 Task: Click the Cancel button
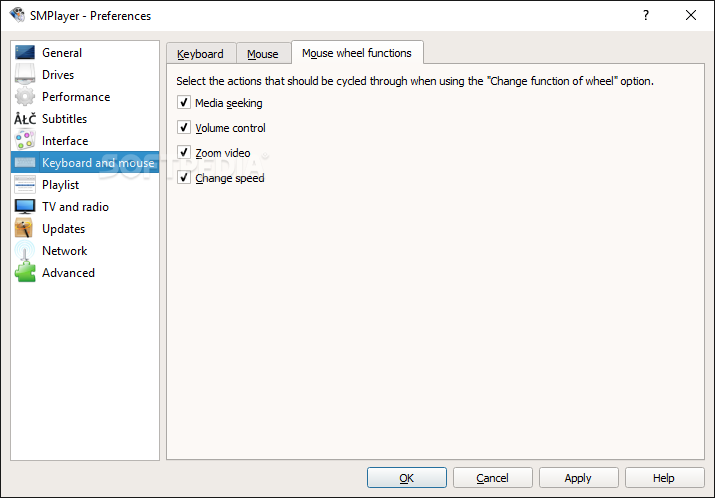pos(492,477)
